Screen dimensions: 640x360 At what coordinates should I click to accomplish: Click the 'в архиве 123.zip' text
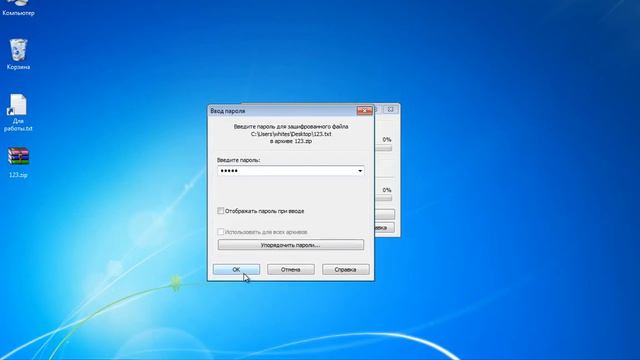pos(291,141)
